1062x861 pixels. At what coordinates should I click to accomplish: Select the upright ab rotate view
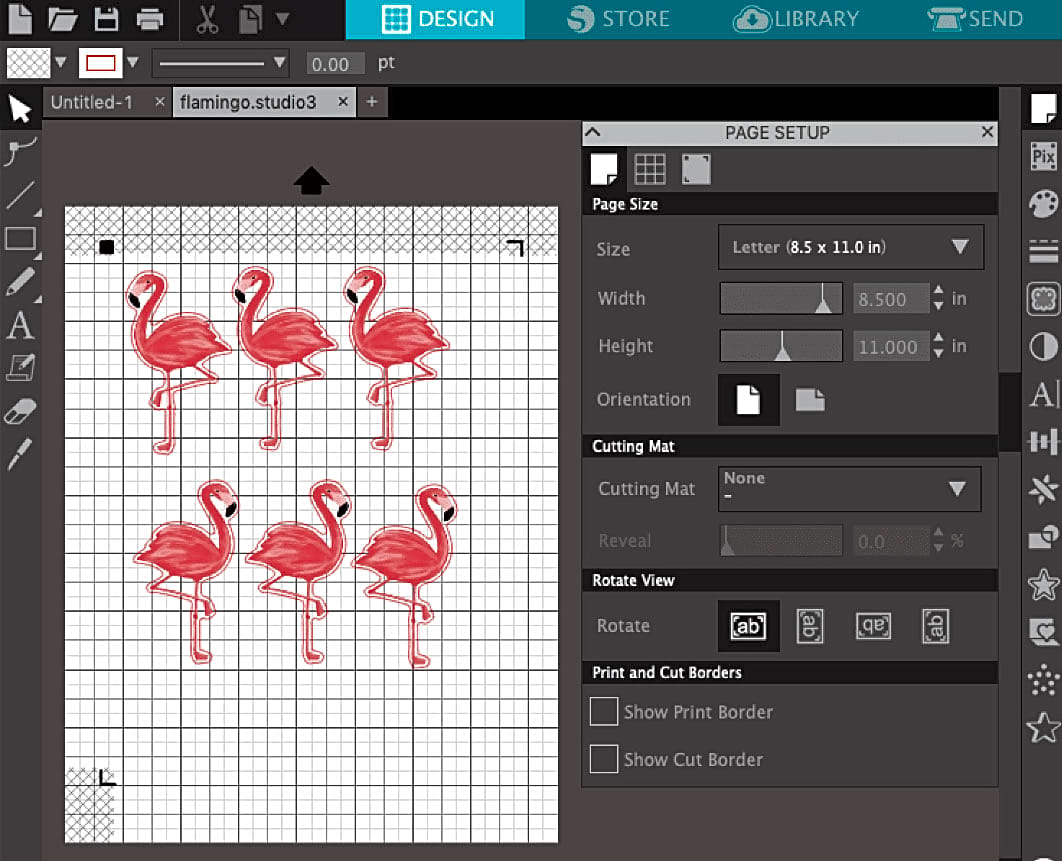click(748, 626)
